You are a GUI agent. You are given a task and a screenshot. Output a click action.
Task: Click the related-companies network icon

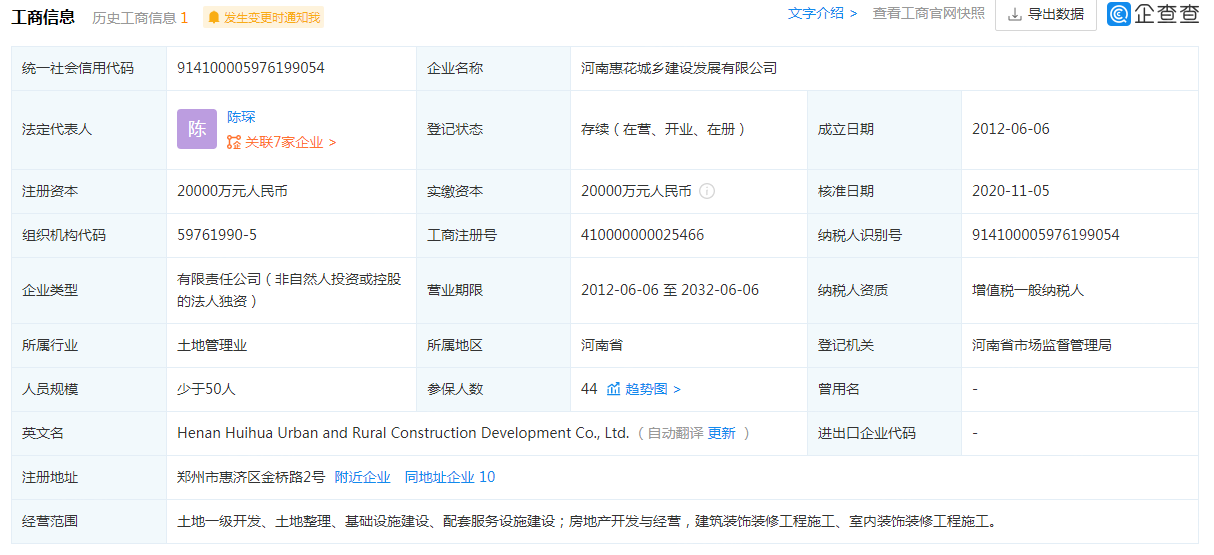click(x=234, y=142)
